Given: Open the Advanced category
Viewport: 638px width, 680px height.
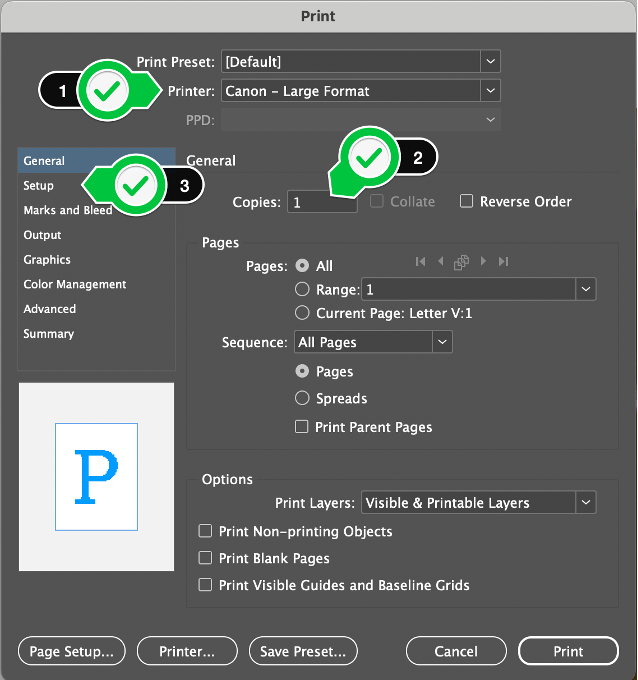Looking at the screenshot, I should click(x=96, y=309).
